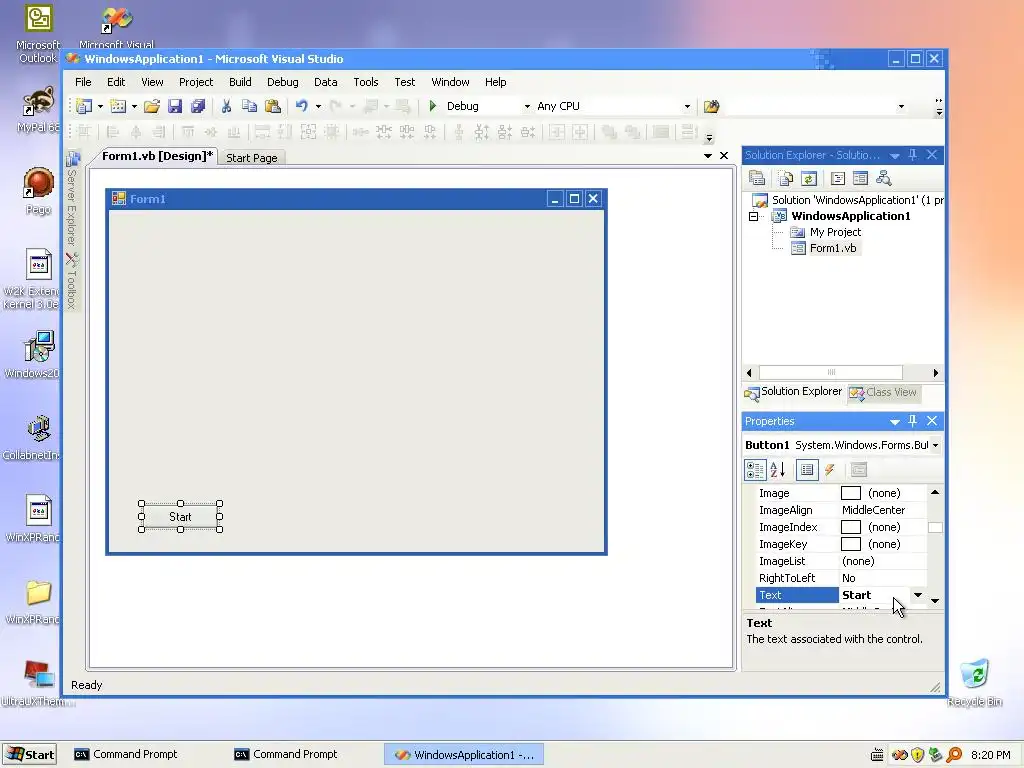Click the New Project toolbar icon
This screenshot has width=1024, height=768.
pos(84,106)
